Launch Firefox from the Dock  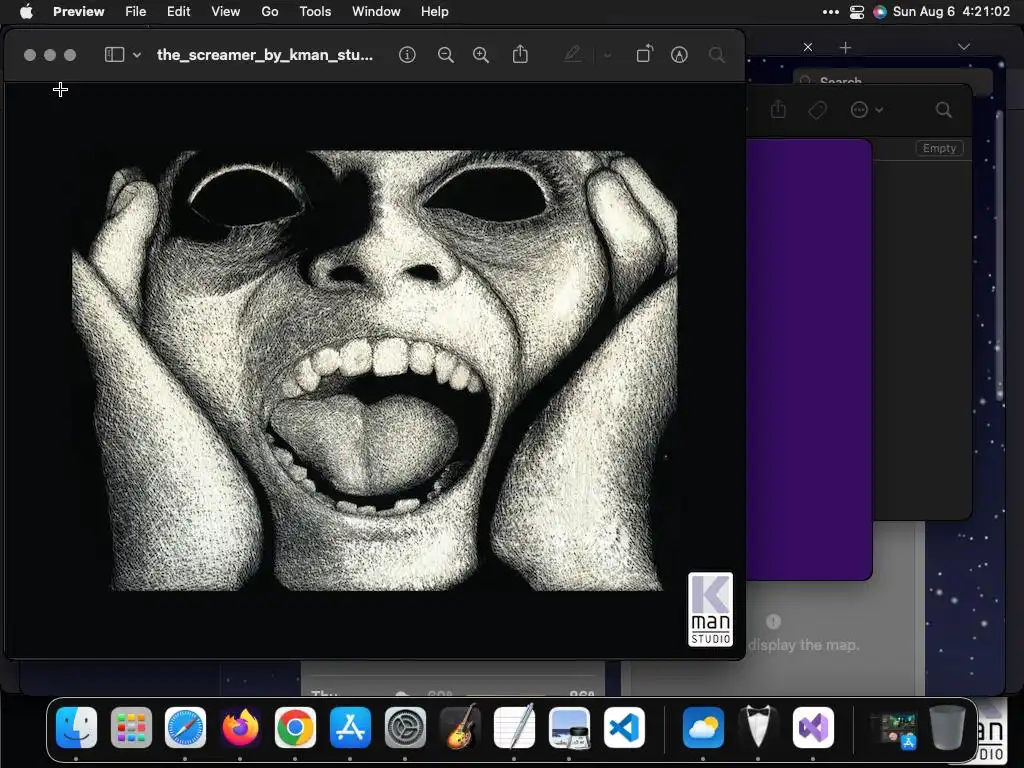[x=240, y=727]
